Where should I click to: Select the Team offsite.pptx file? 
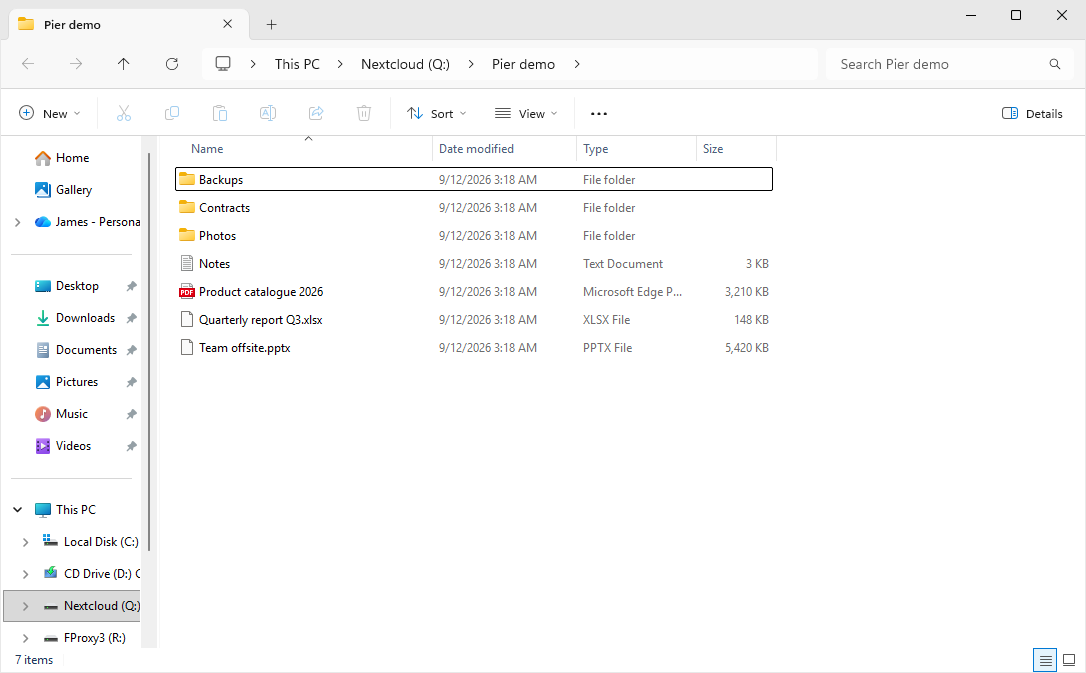[x=474, y=348]
